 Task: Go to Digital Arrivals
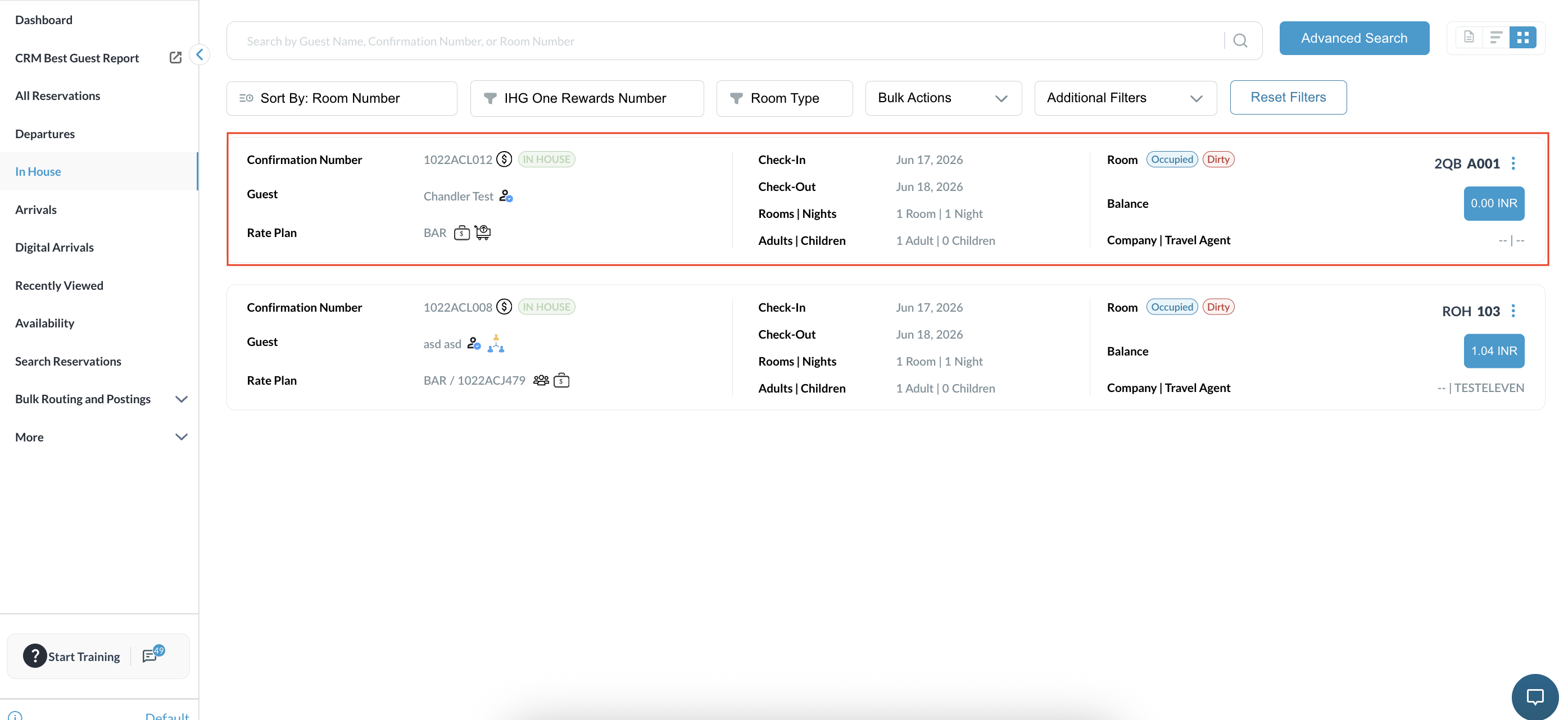click(55, 248)
